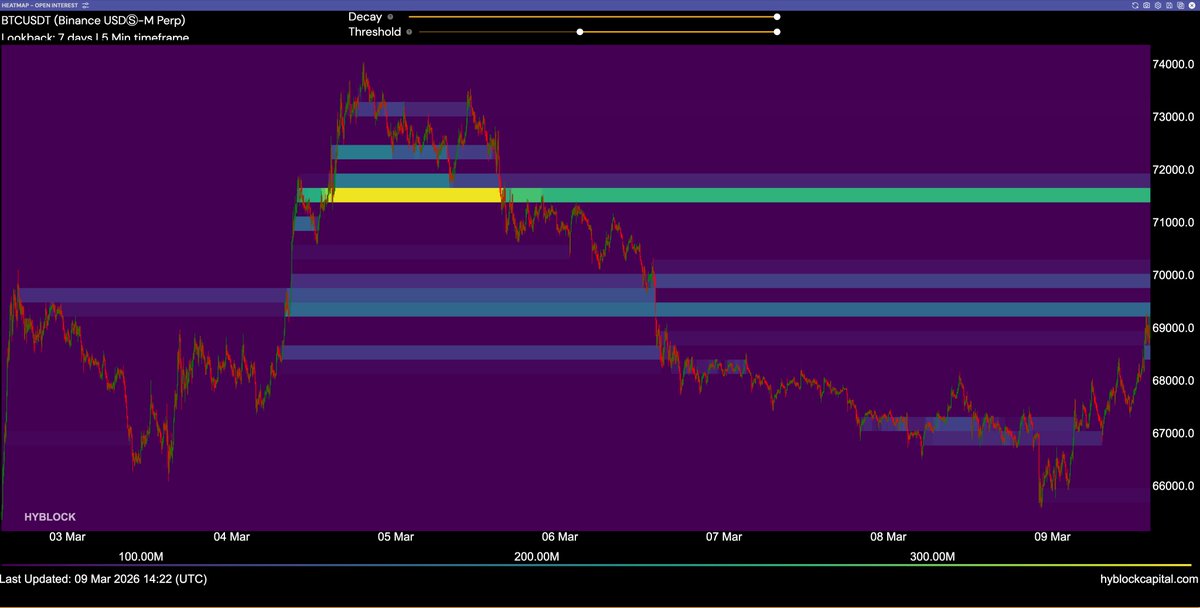Click the save icon in the top bar
Viewport: 1200px width, 608px height.
(x=1169, y=5)
